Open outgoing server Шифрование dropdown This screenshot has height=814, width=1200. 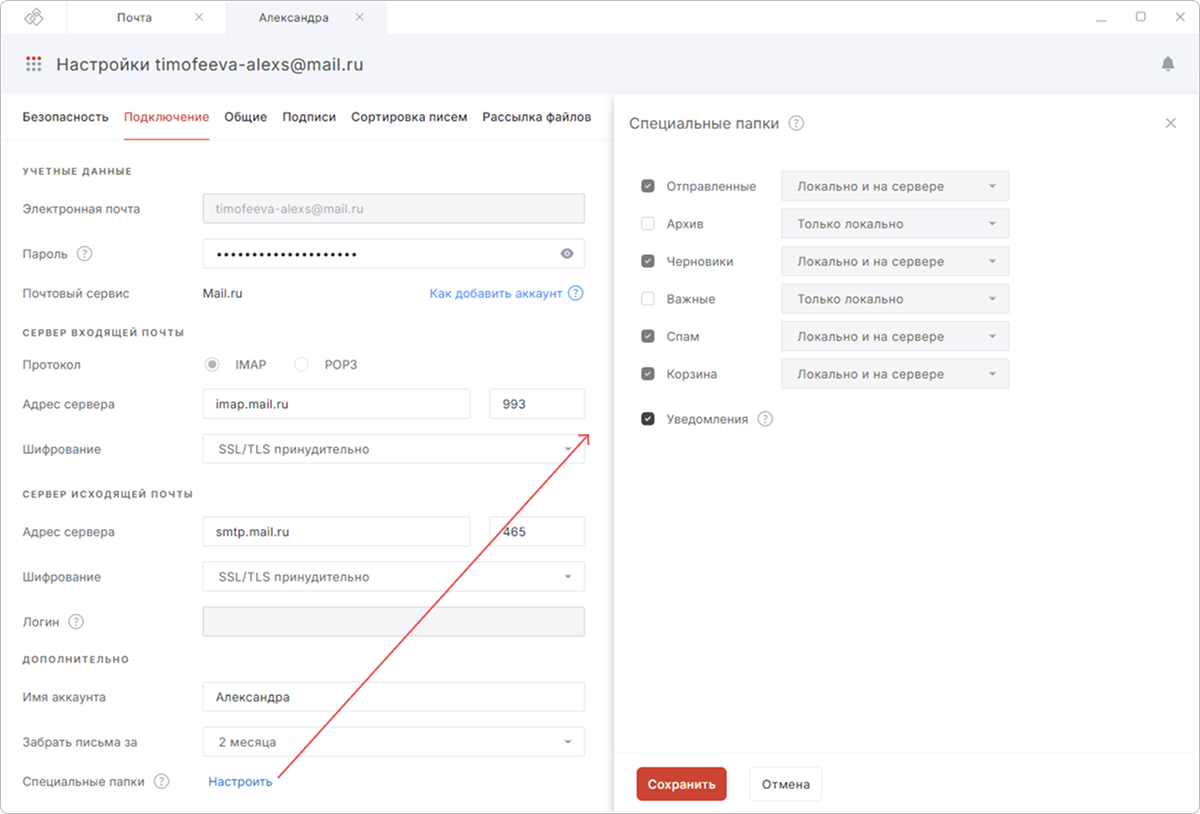click(x=393, y=577)
